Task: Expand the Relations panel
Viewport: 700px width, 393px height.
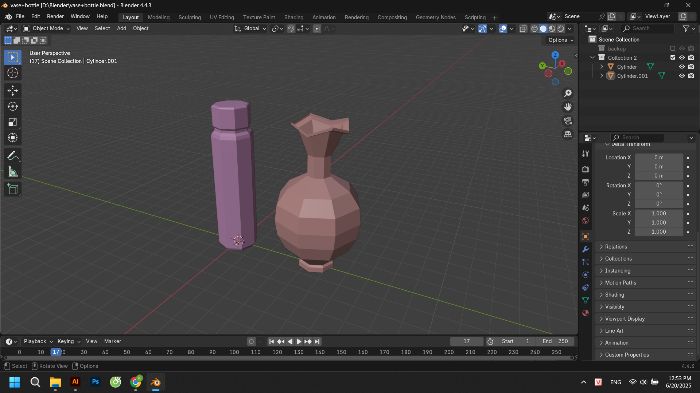Action: coord(646,247)
